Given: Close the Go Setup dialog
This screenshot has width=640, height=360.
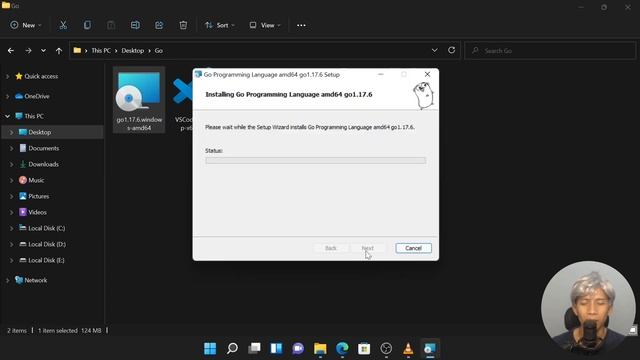Looking at the screenshot, I should [x=427, y=74].
